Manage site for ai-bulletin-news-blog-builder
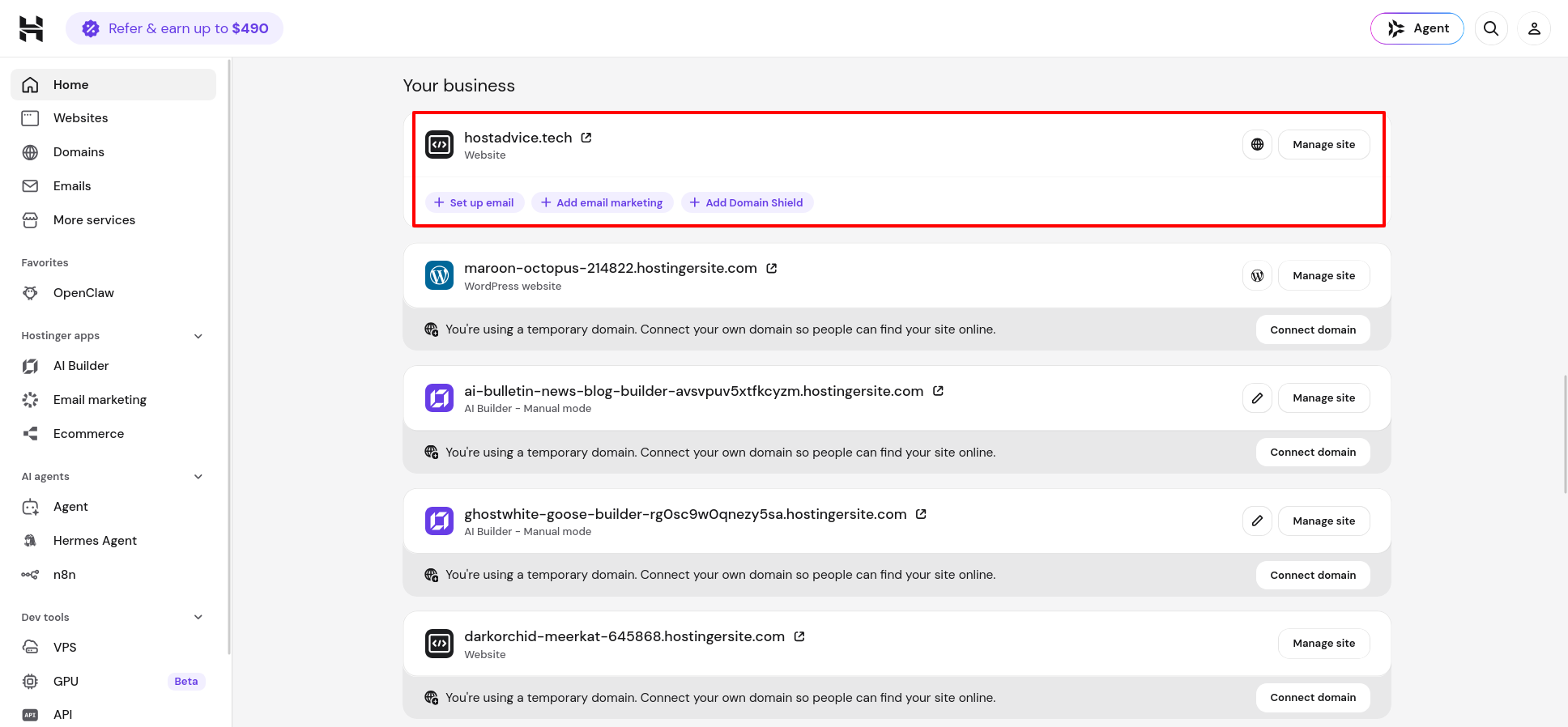 tap(1323, 398)
